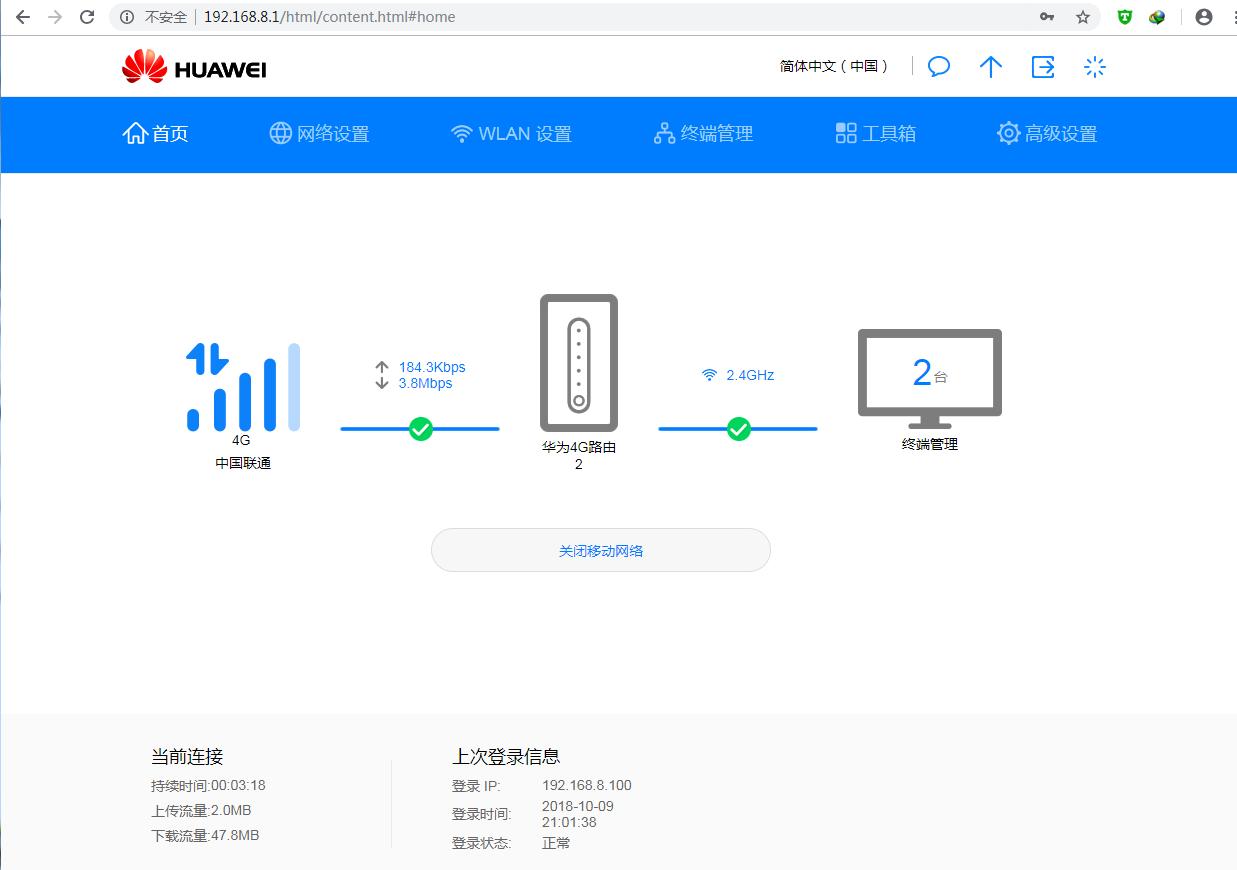Image resolution: width=1237 pixels, height=870 pixels.
Task: Open the 工具箱 tab
Action: (x=876, y=134)
